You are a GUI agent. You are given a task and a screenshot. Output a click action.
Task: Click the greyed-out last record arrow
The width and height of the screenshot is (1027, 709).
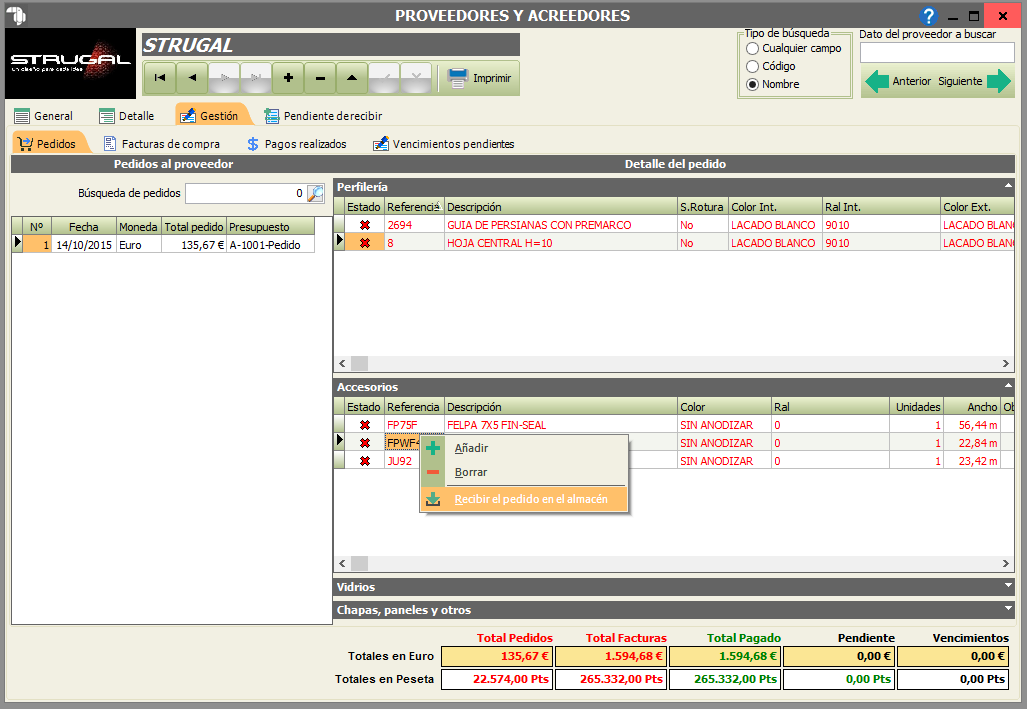pyautogui.click(x=256, y=78)
